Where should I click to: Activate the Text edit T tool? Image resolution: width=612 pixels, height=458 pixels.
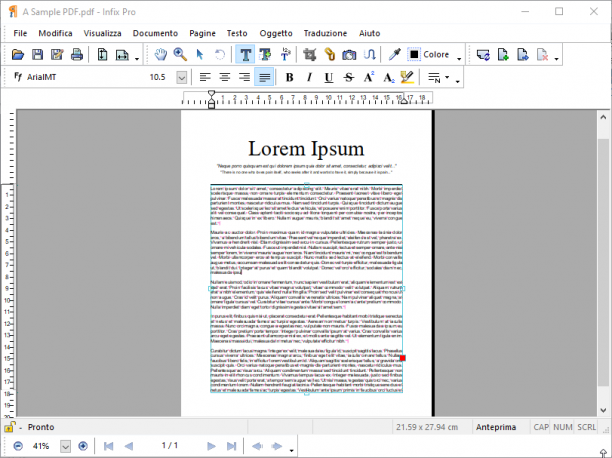click(246, 55)
